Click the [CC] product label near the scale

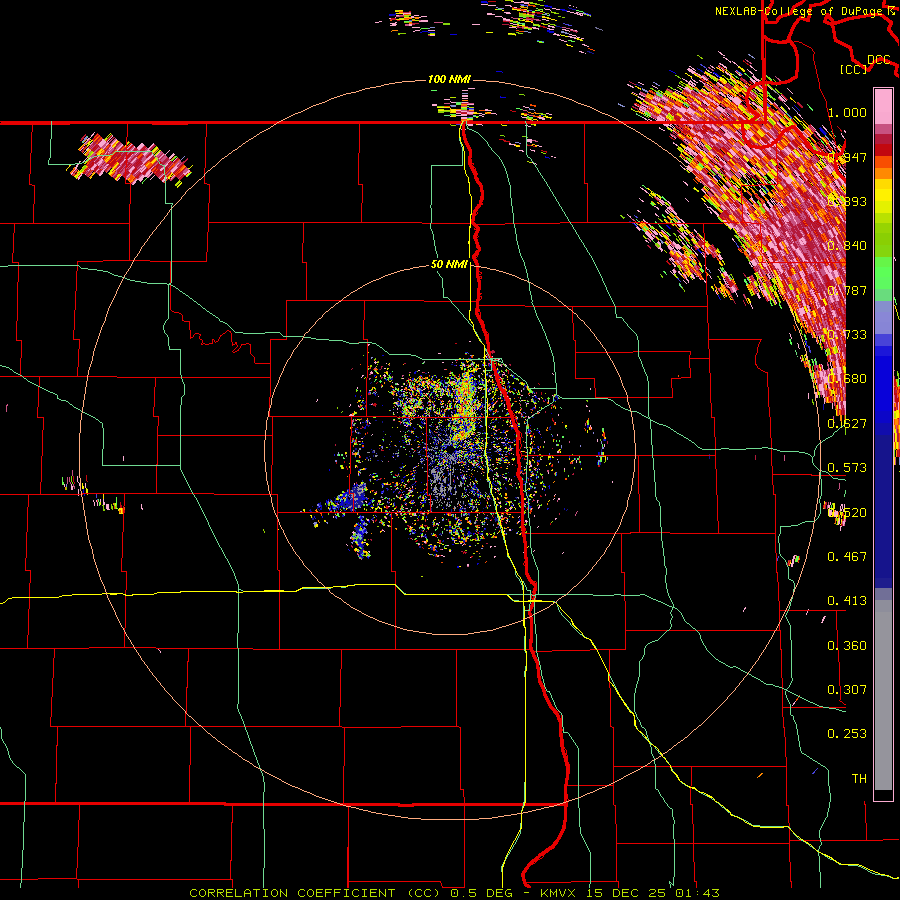[854, 69]
